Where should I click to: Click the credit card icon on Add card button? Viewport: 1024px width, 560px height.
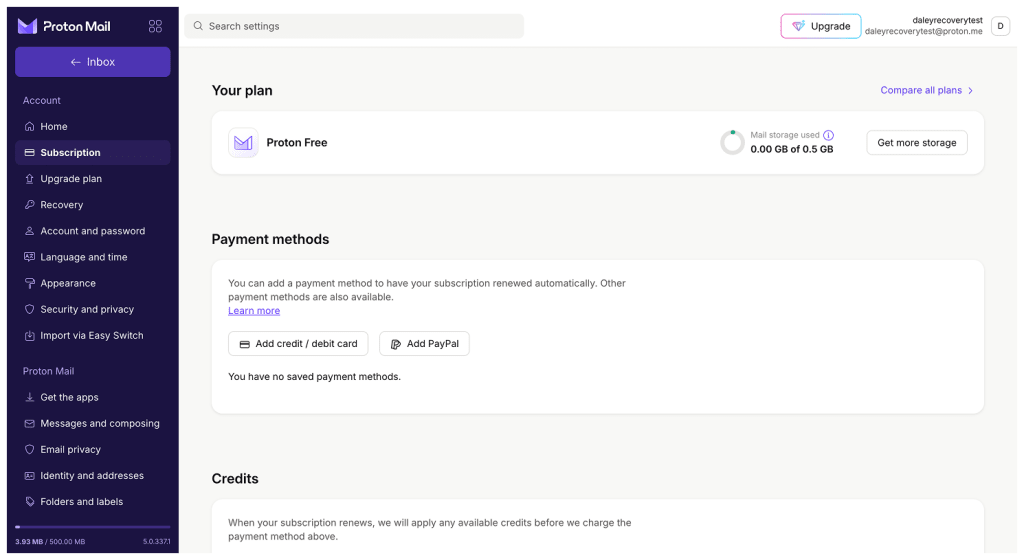click(244, 344)
